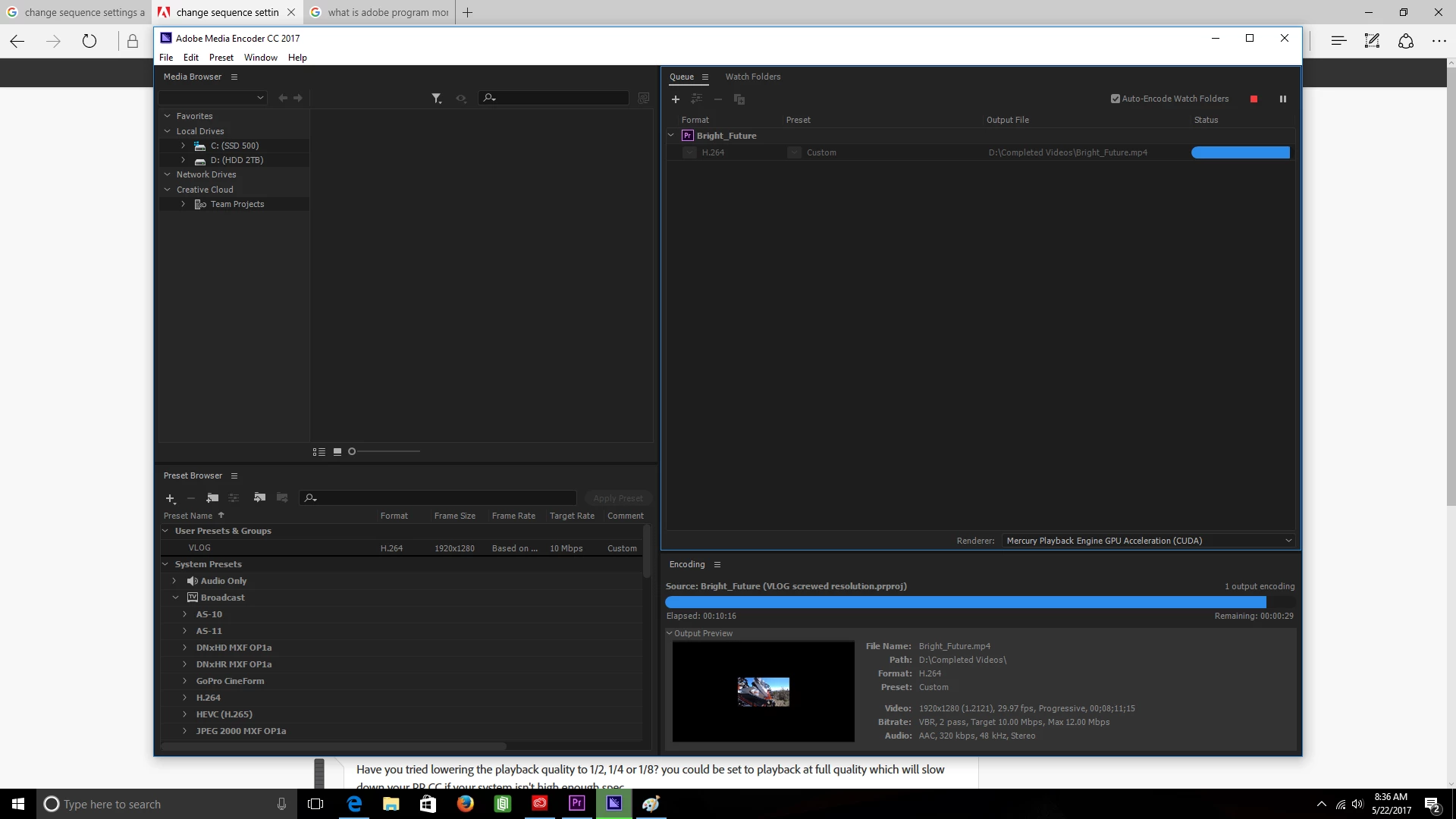Open Queue panel hamburger menu
The width and height of the screenshot is (1456, 819).
click(705, 77)
